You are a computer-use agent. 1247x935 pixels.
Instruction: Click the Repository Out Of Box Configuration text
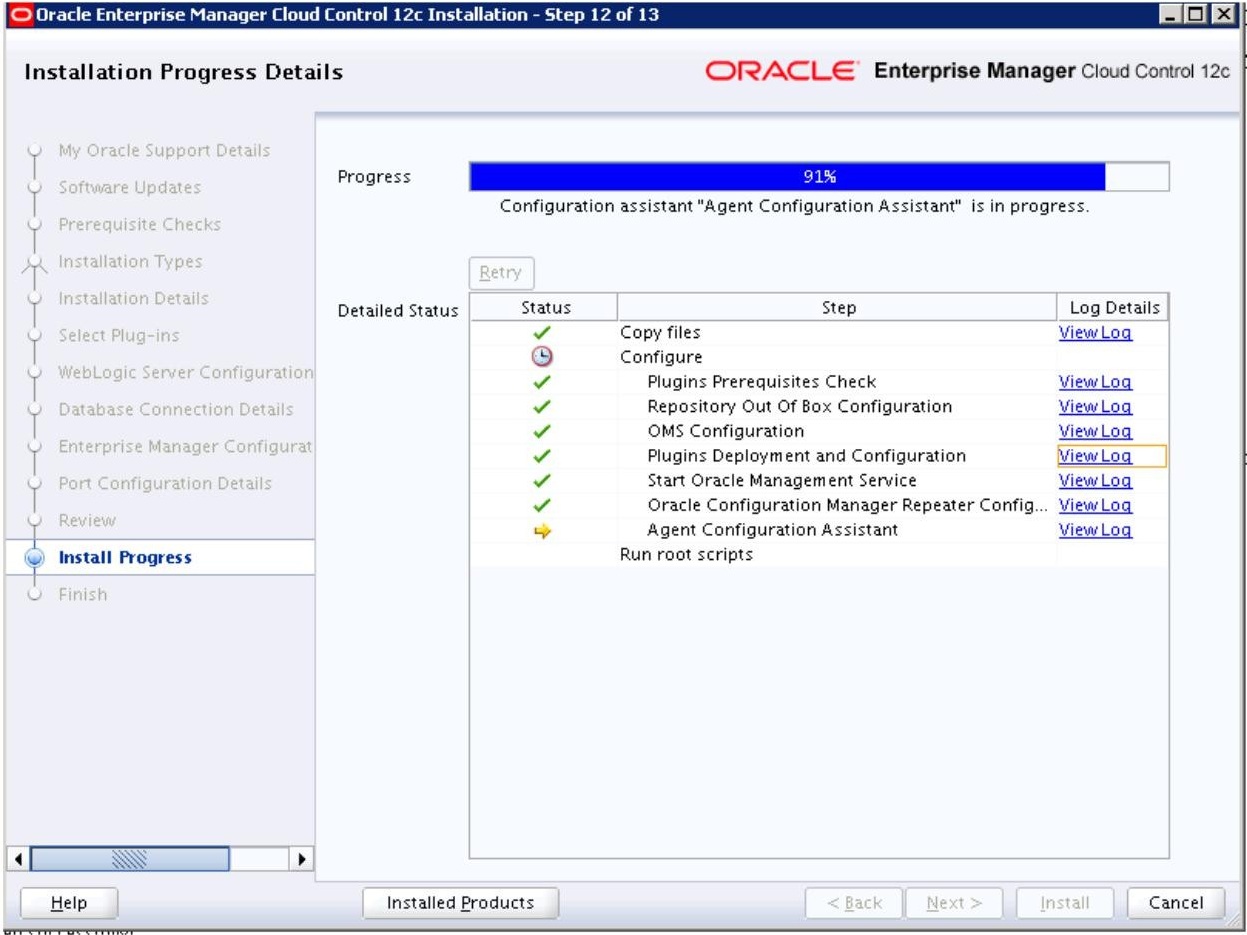(x=800, y=407)
